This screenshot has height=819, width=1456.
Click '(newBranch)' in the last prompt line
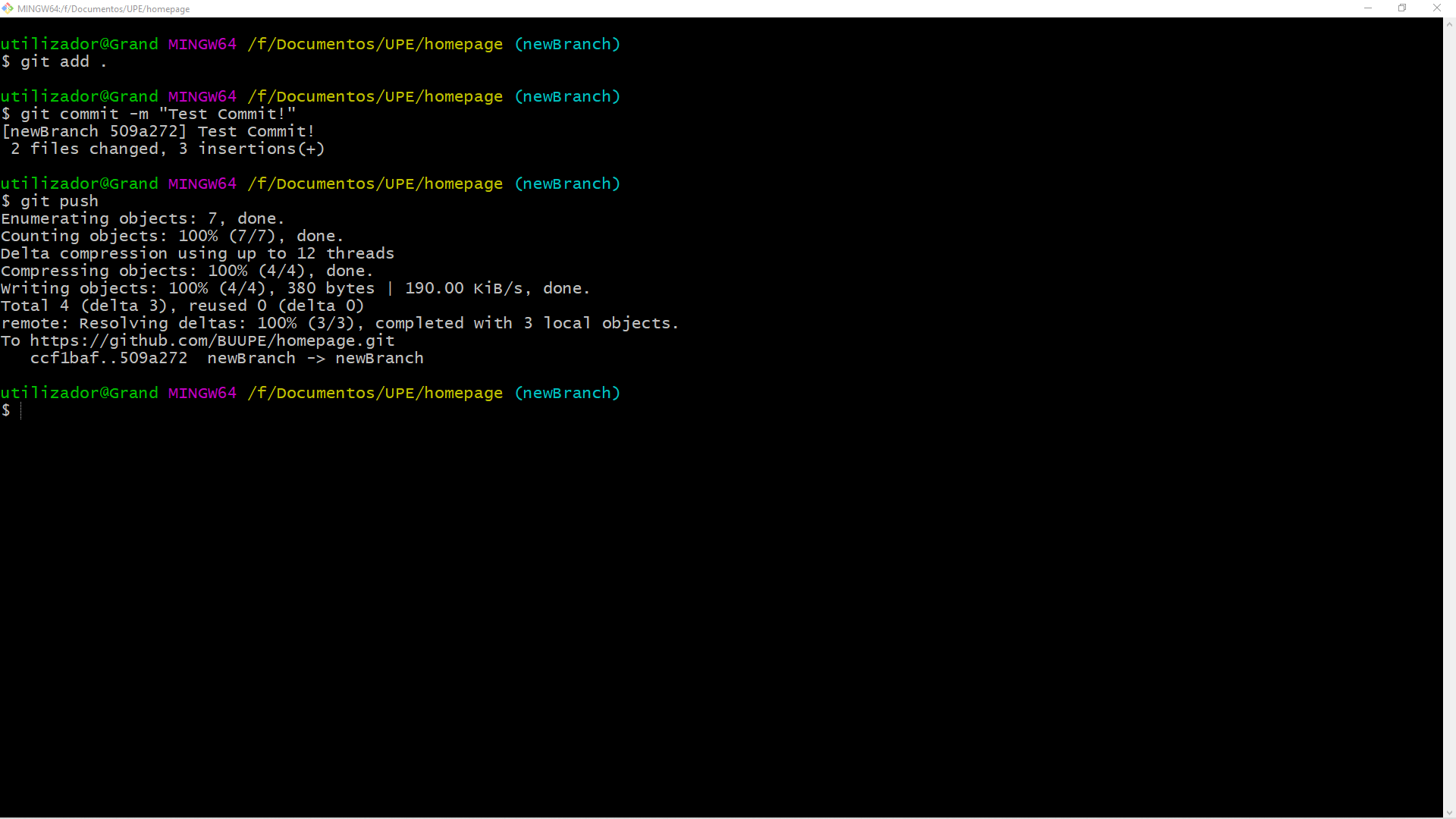point(567,394)
